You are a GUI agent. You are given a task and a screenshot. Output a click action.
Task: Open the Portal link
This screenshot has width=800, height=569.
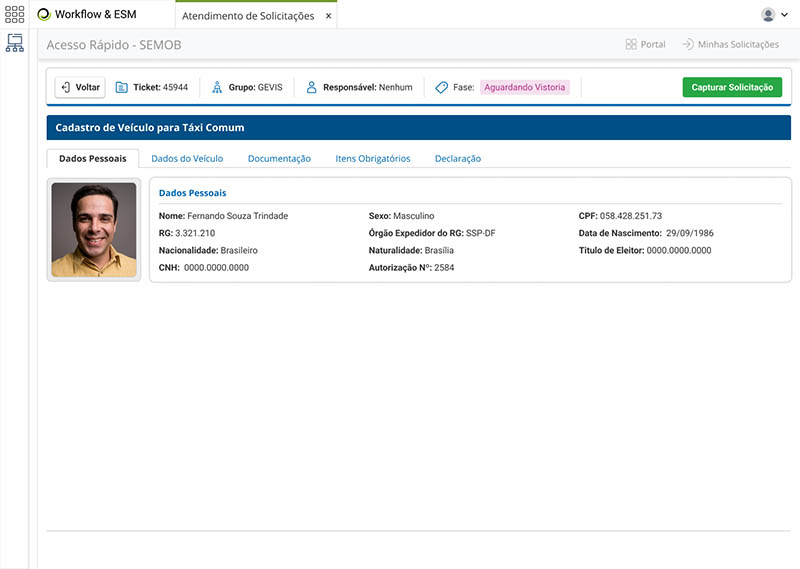click(x=645, y=45)
